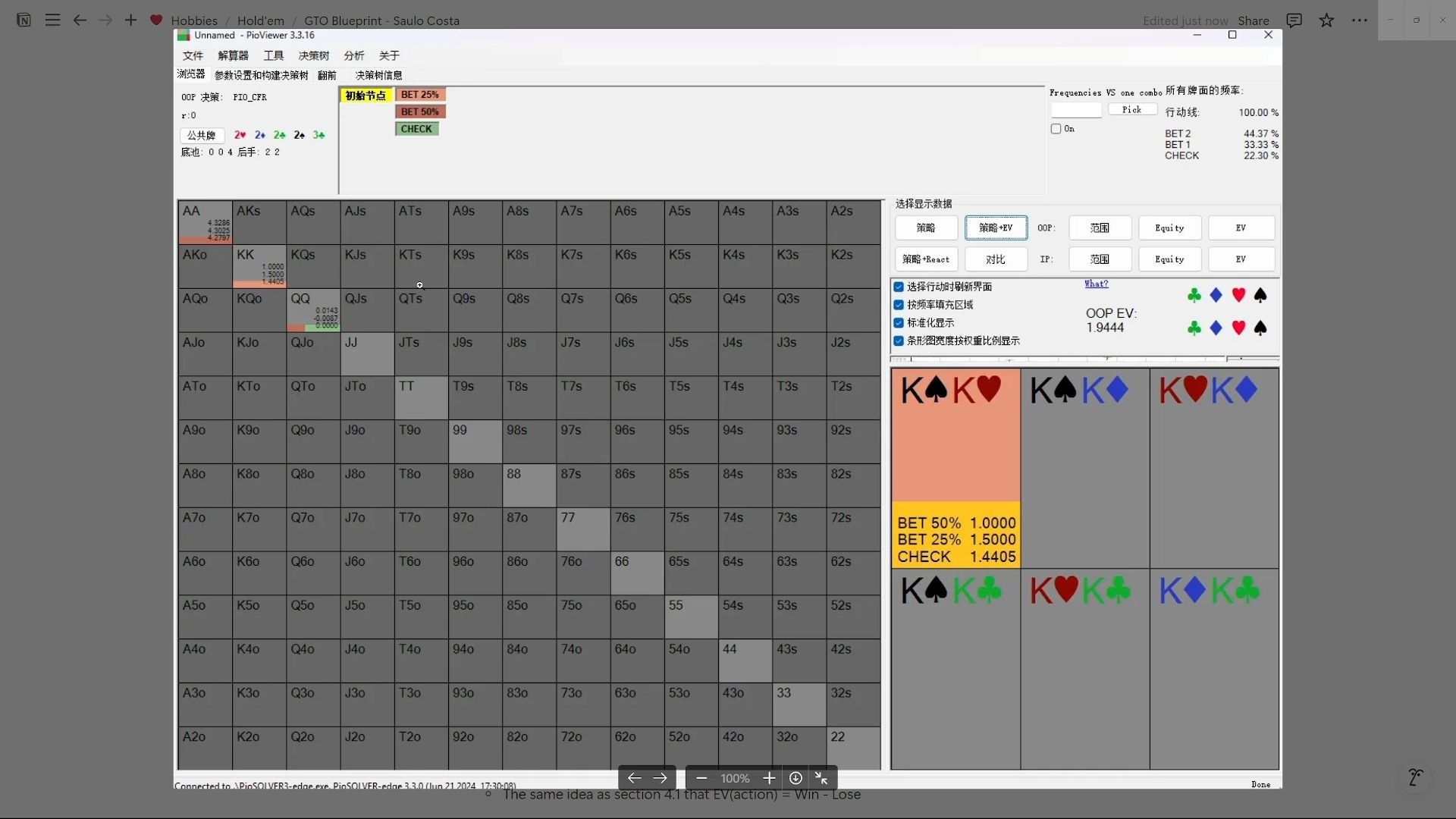Viewport: 1456px width, 819px height.
Task: Click the 对比 button
Action: point(996,259)
